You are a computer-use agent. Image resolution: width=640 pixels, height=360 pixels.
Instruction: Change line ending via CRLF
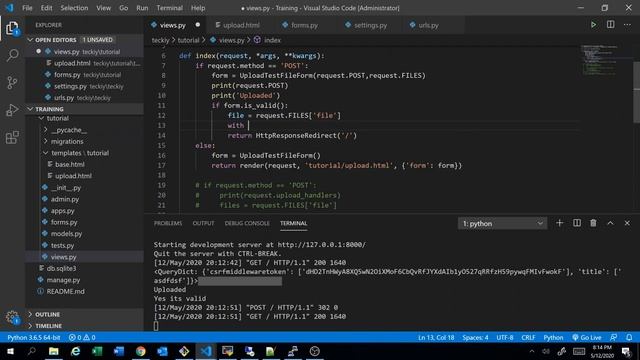click(528, 338)
